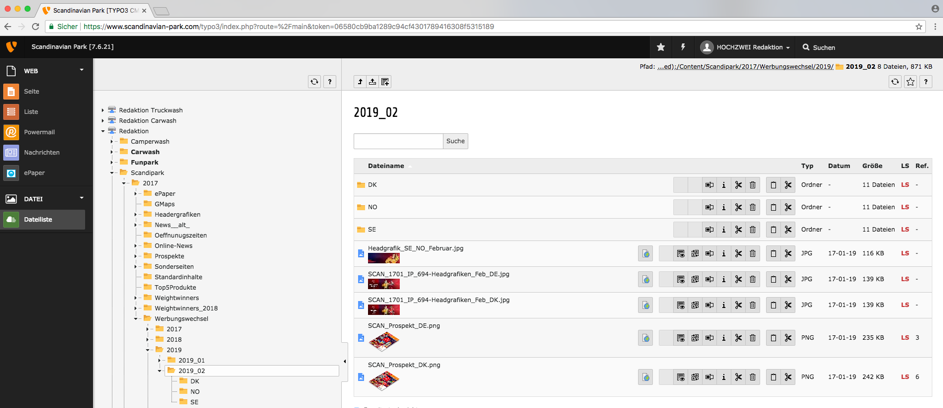This screenshot has width=943, height=408.
Task: Open the Nachrichten module
Action: [41, 152]
